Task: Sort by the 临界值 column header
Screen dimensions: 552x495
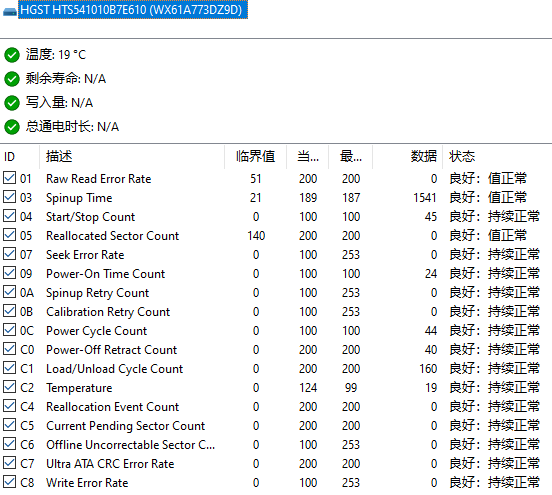Action: click(x=256, y=157)
